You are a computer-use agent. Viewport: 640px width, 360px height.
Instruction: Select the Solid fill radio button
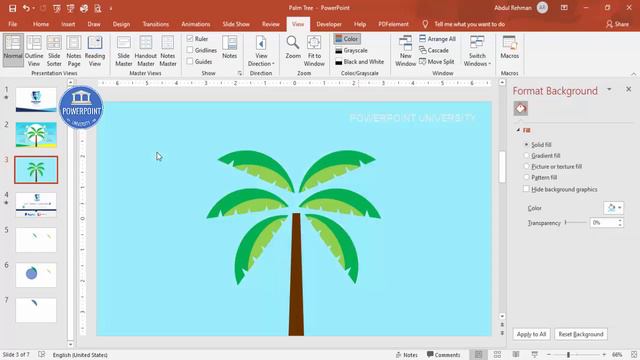click(x=527, y=144)
